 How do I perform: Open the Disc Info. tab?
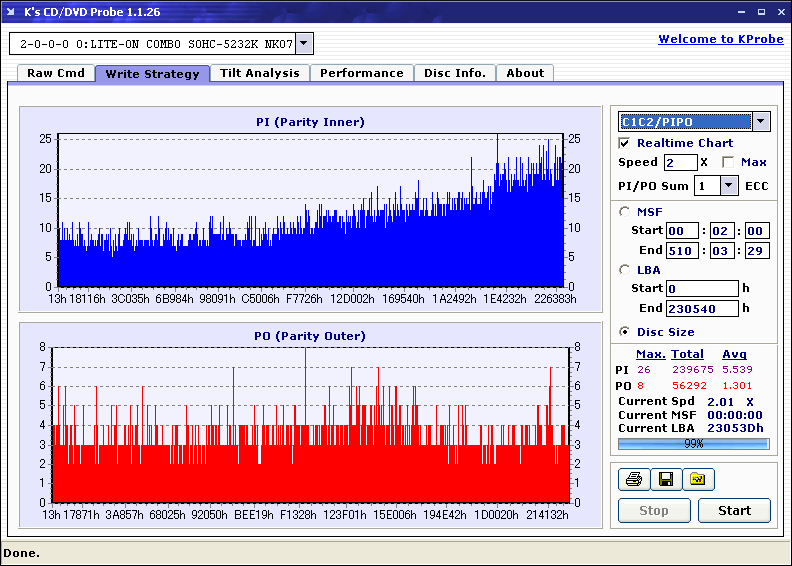pos(455,73)
